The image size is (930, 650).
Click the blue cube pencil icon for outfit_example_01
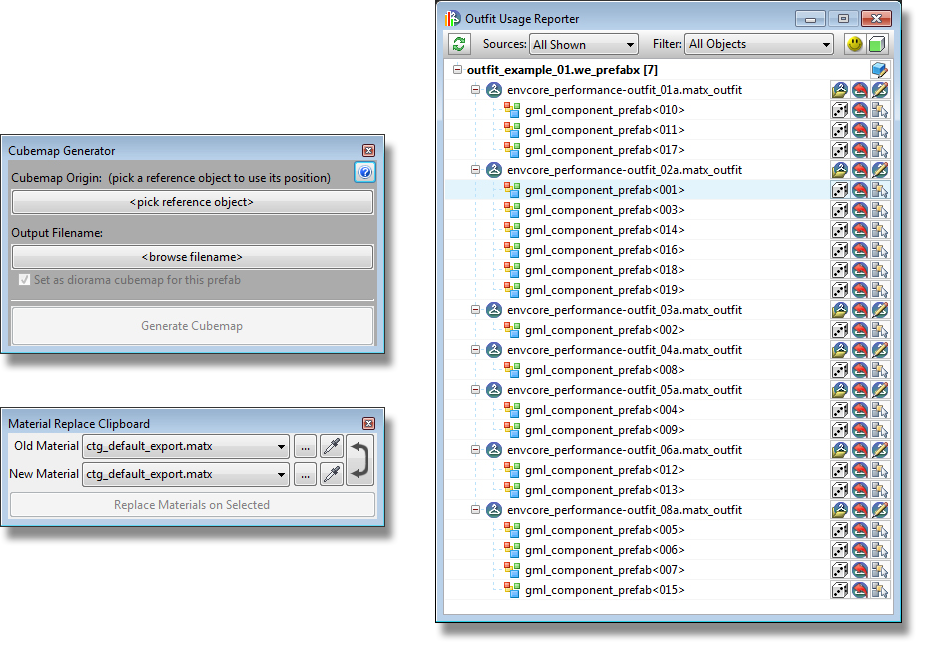[x=880, y=70]
